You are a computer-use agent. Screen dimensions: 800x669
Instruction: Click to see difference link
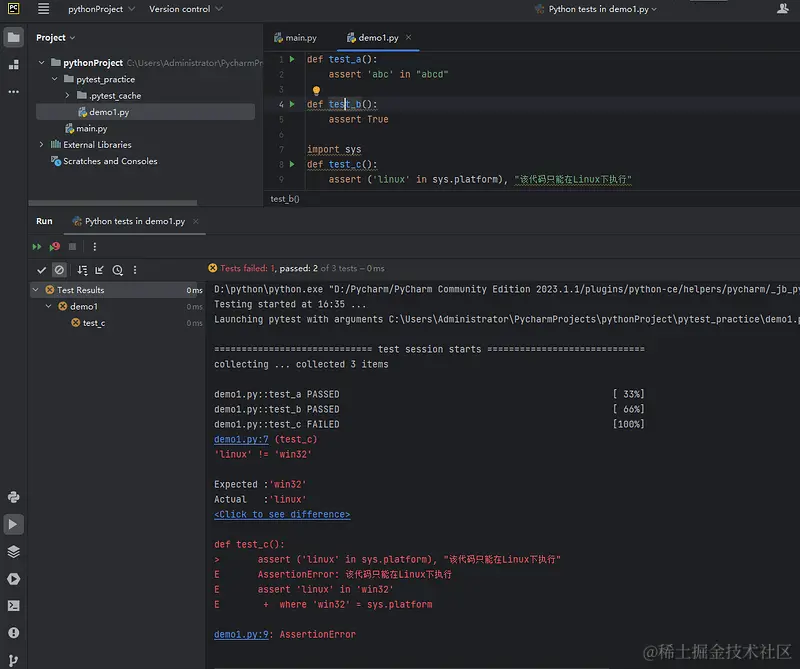coord(282,514)
